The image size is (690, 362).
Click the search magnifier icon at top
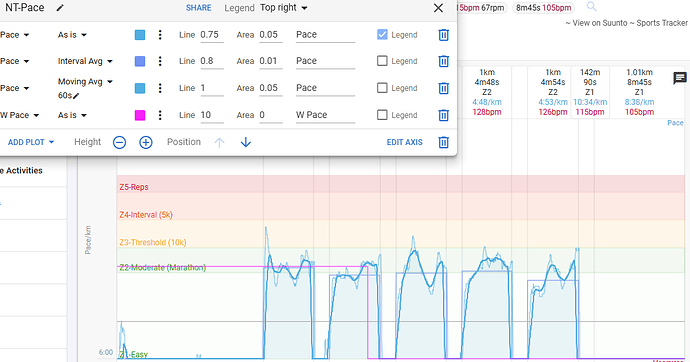[591, 6]
